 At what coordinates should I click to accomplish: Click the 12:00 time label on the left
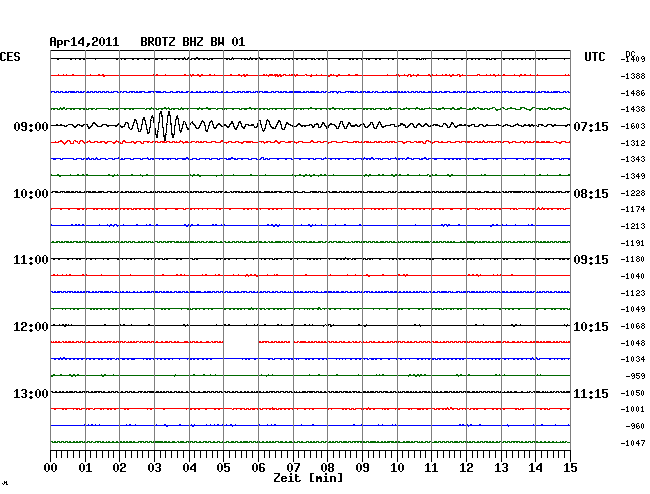click(x=31, y=327)
